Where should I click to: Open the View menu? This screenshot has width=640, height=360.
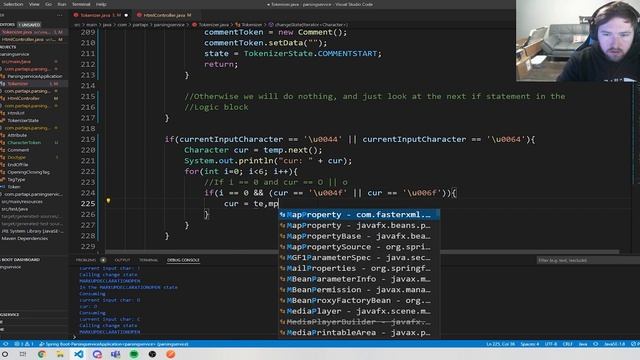click(x=34, y=4)
